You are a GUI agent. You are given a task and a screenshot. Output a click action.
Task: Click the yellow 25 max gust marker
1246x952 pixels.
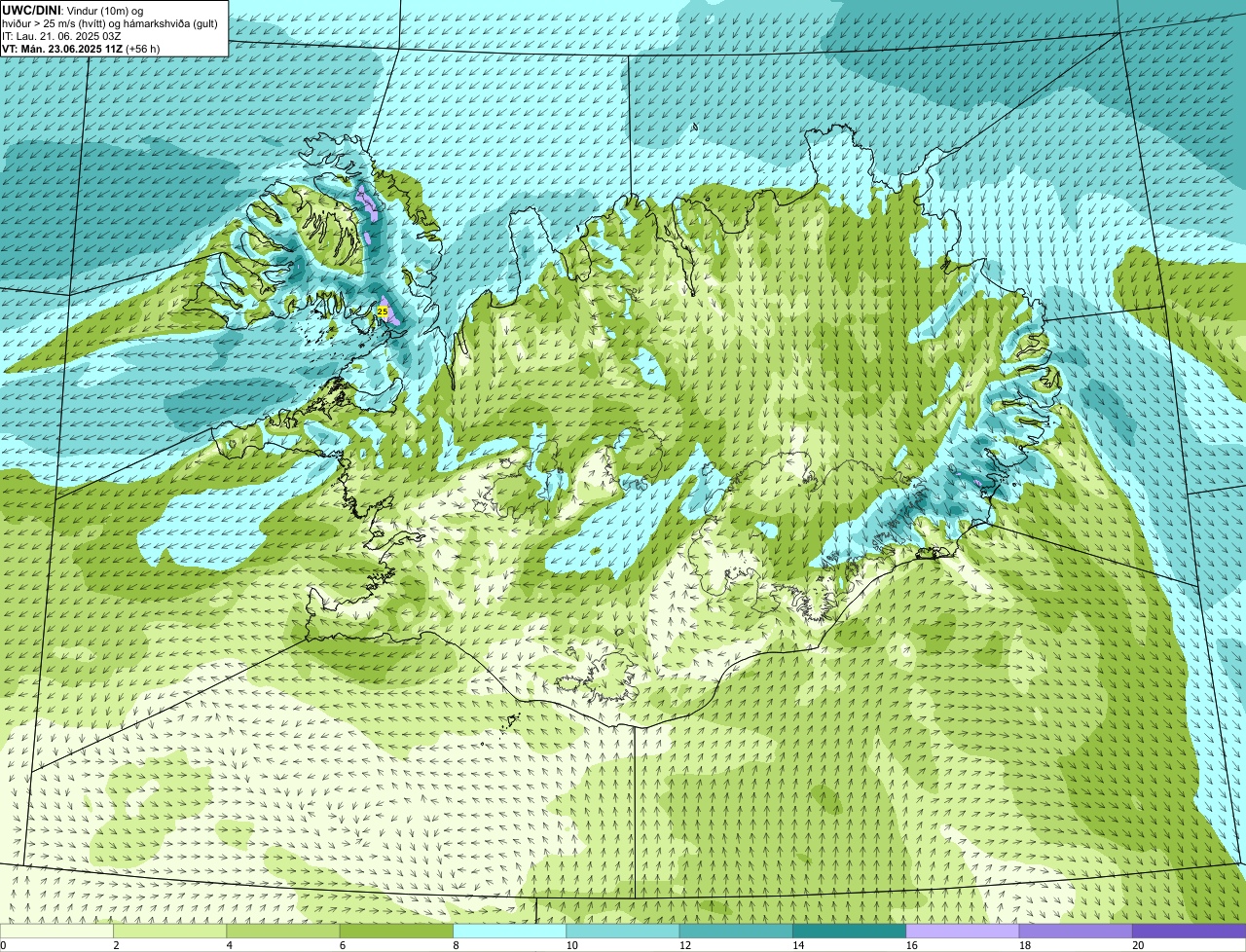click(x=383, y=311)
